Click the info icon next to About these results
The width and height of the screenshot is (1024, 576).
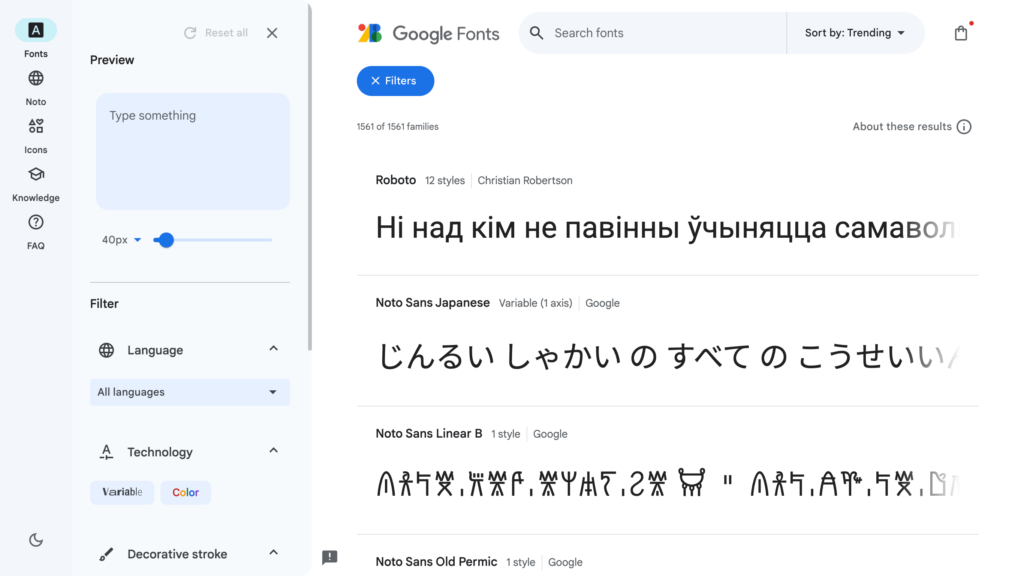click(964, 126)
